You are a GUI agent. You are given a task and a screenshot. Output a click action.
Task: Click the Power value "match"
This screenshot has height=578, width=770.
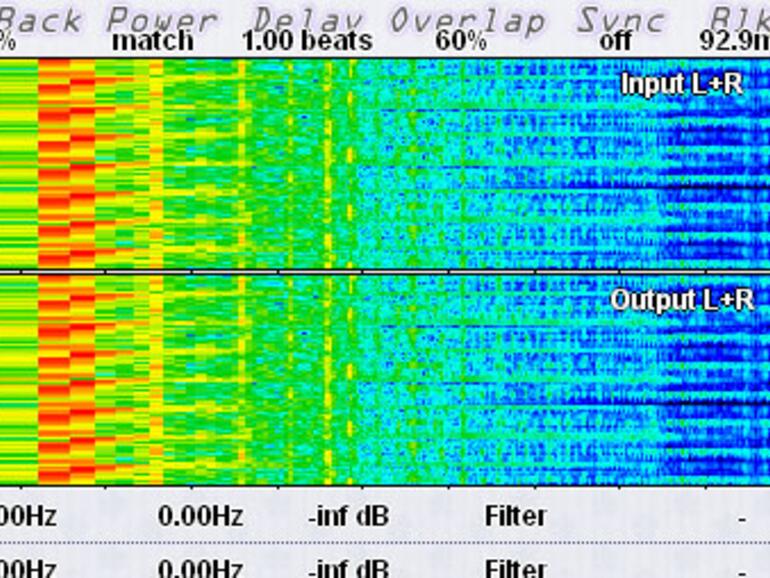pos(153,41)
